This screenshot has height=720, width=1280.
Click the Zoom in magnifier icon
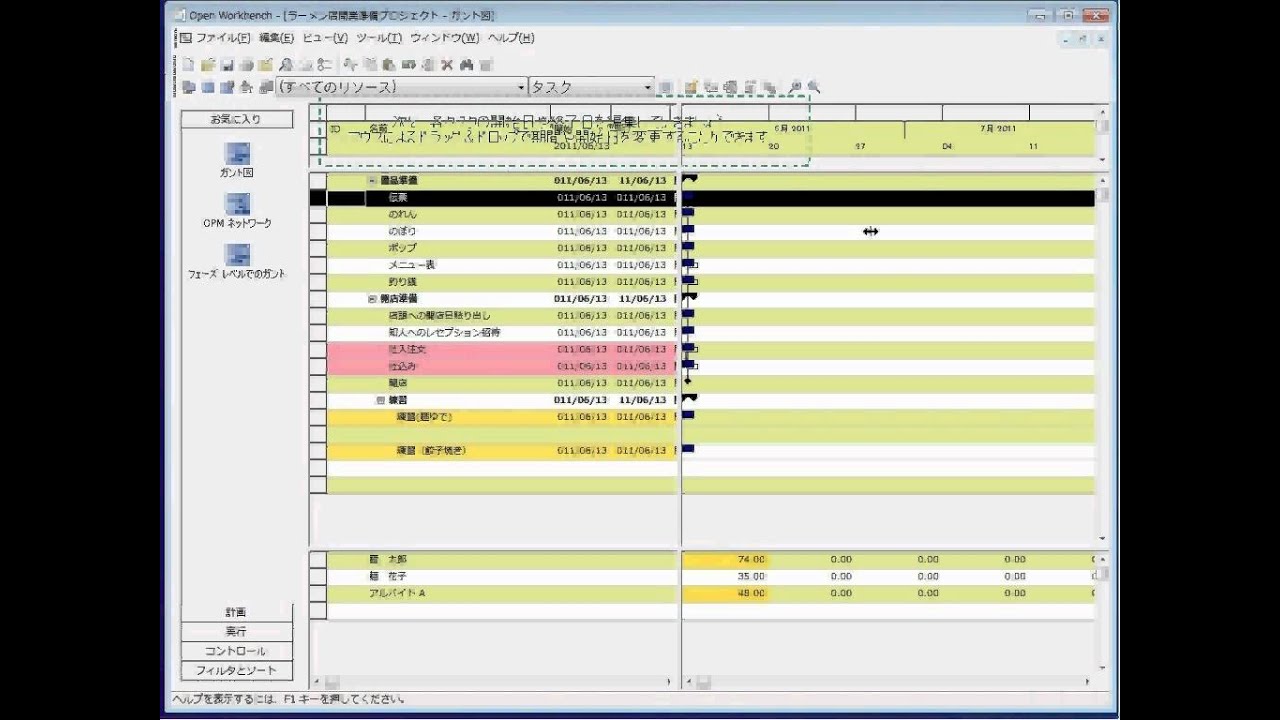795,87
